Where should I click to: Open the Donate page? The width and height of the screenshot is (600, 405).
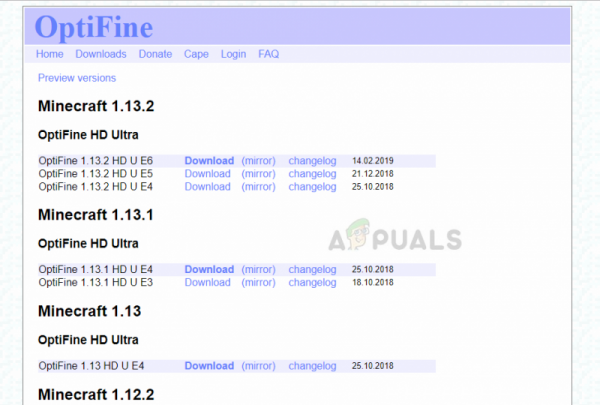[155, 54]
